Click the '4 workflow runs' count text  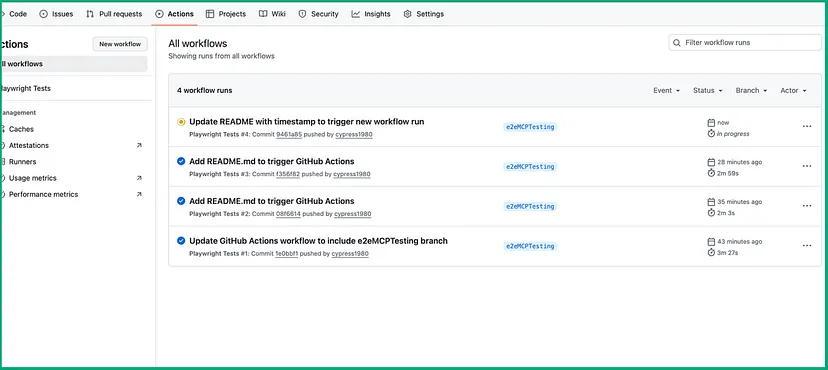point(204,91)
